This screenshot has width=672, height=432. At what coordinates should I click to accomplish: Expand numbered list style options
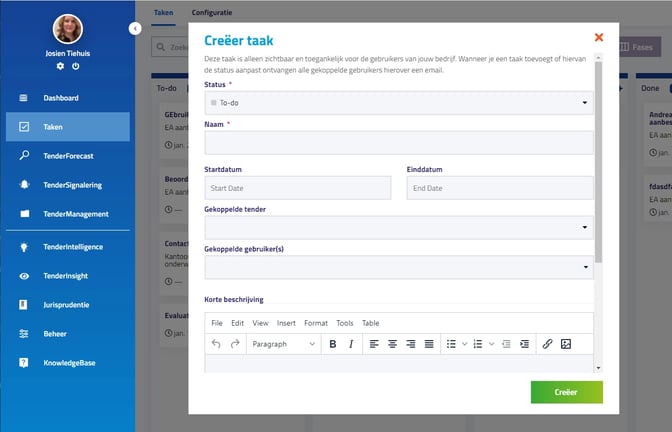tap(491, 344)
